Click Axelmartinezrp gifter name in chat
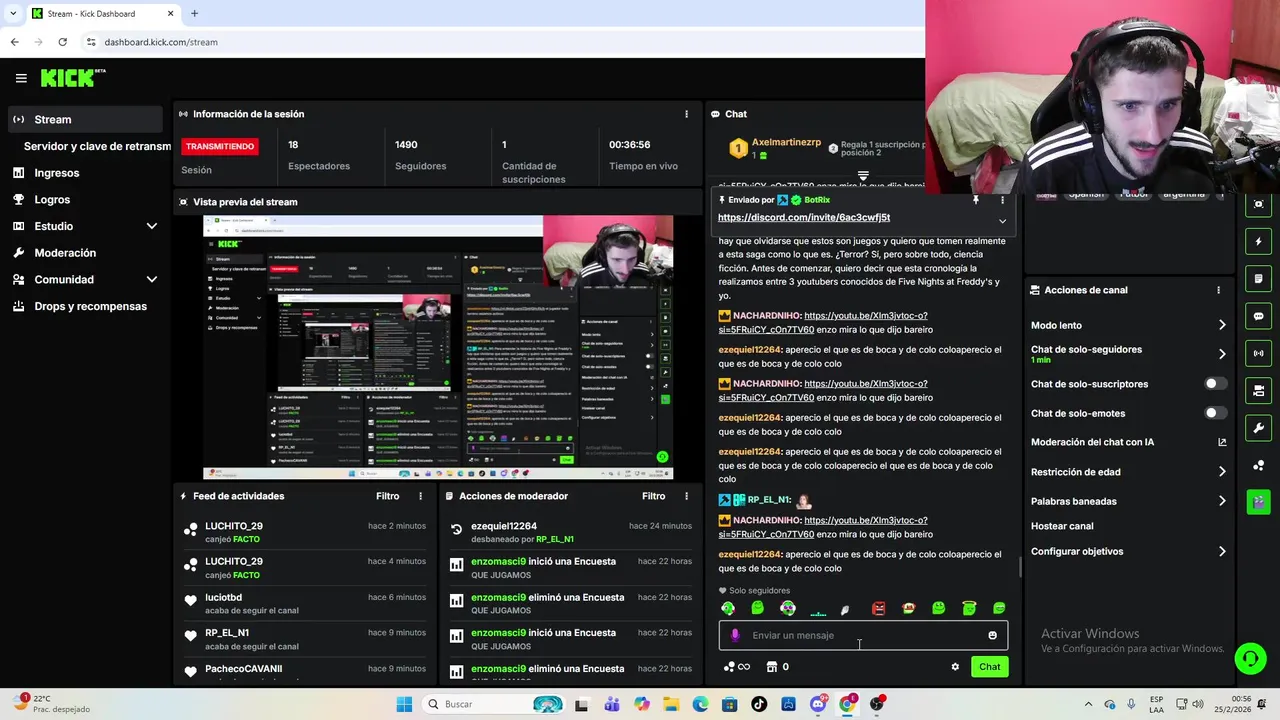Image resolution: width=1280 pixels, height=720 pixels. (x=786, y=143)
